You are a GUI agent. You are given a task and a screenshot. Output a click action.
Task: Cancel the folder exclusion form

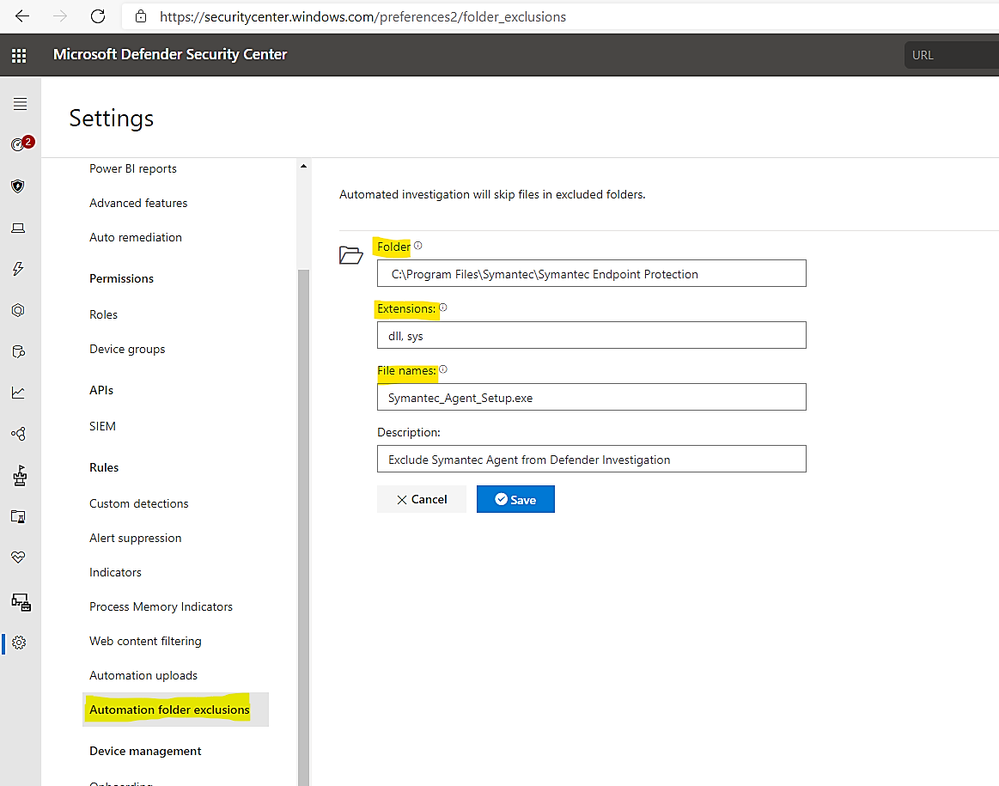click(x=421, y=499)
